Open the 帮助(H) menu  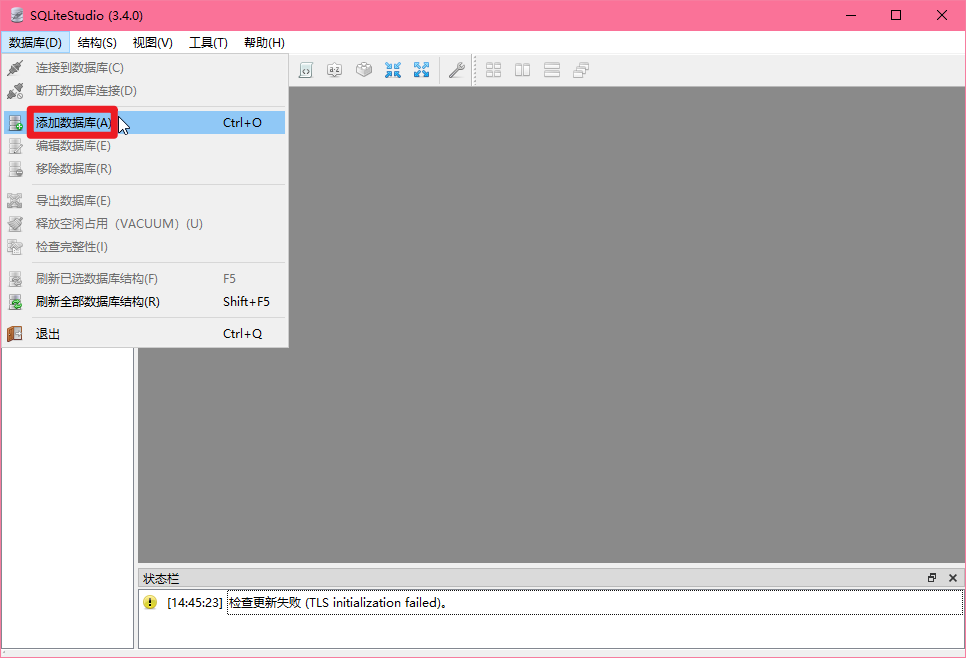point(264,43)
